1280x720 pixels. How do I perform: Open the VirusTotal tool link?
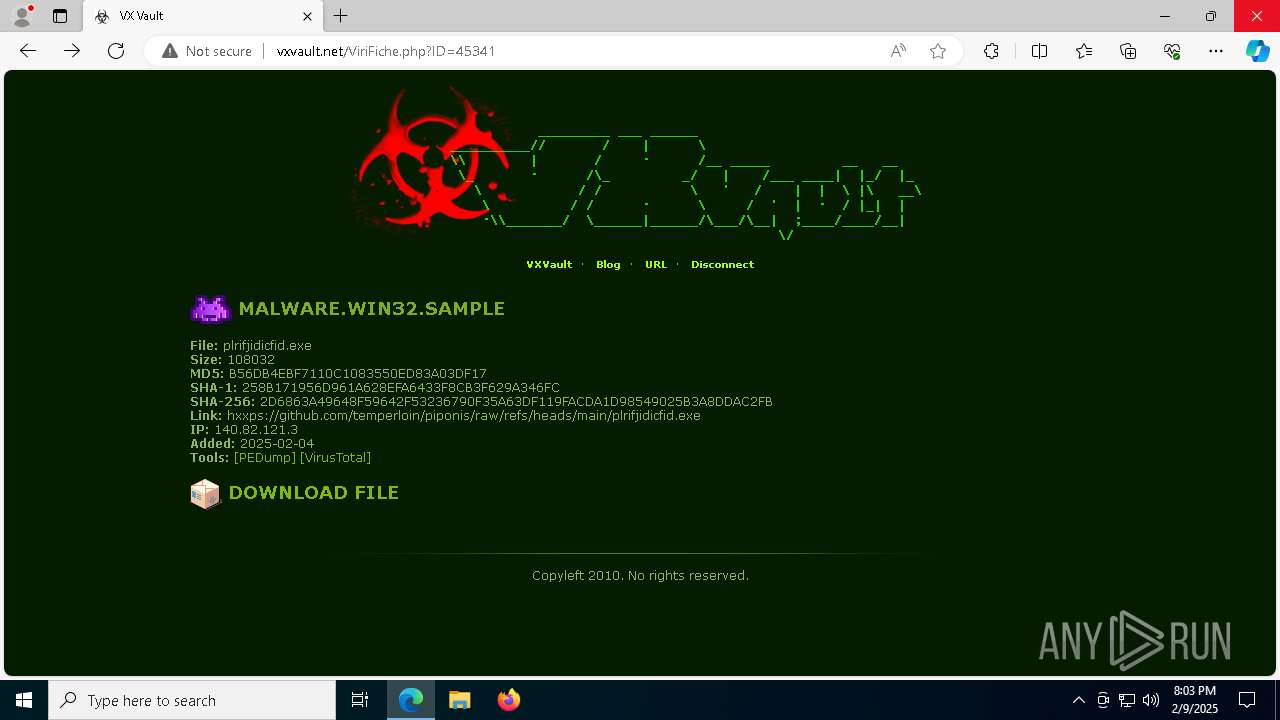[335, 458]
